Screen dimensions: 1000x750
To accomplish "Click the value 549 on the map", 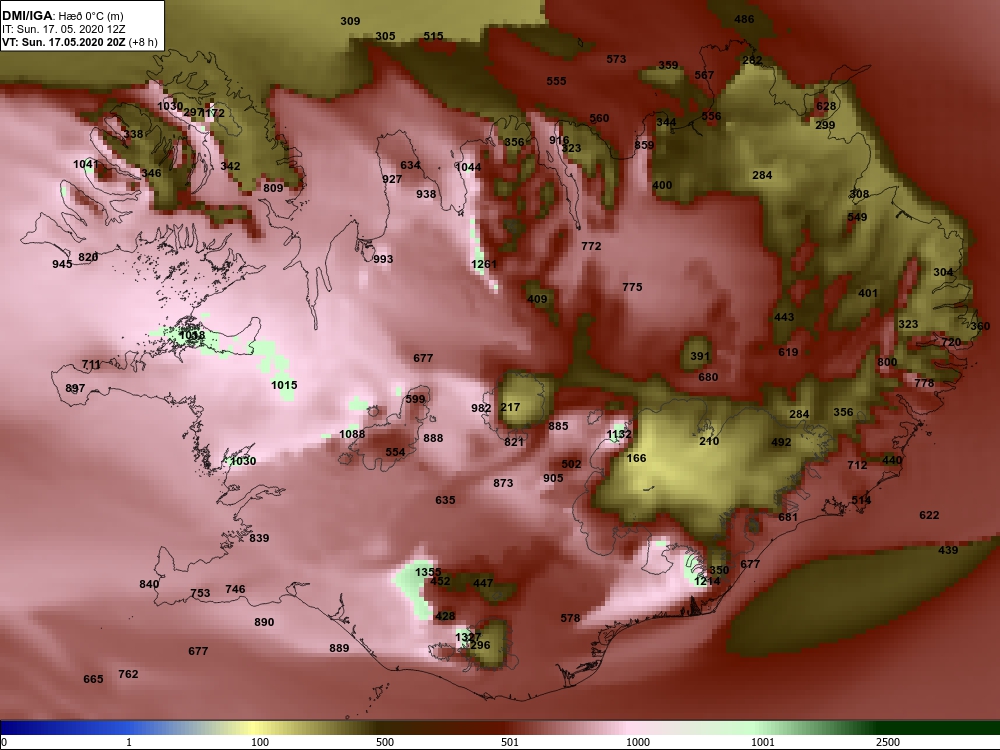I will (x=857, y=217).
